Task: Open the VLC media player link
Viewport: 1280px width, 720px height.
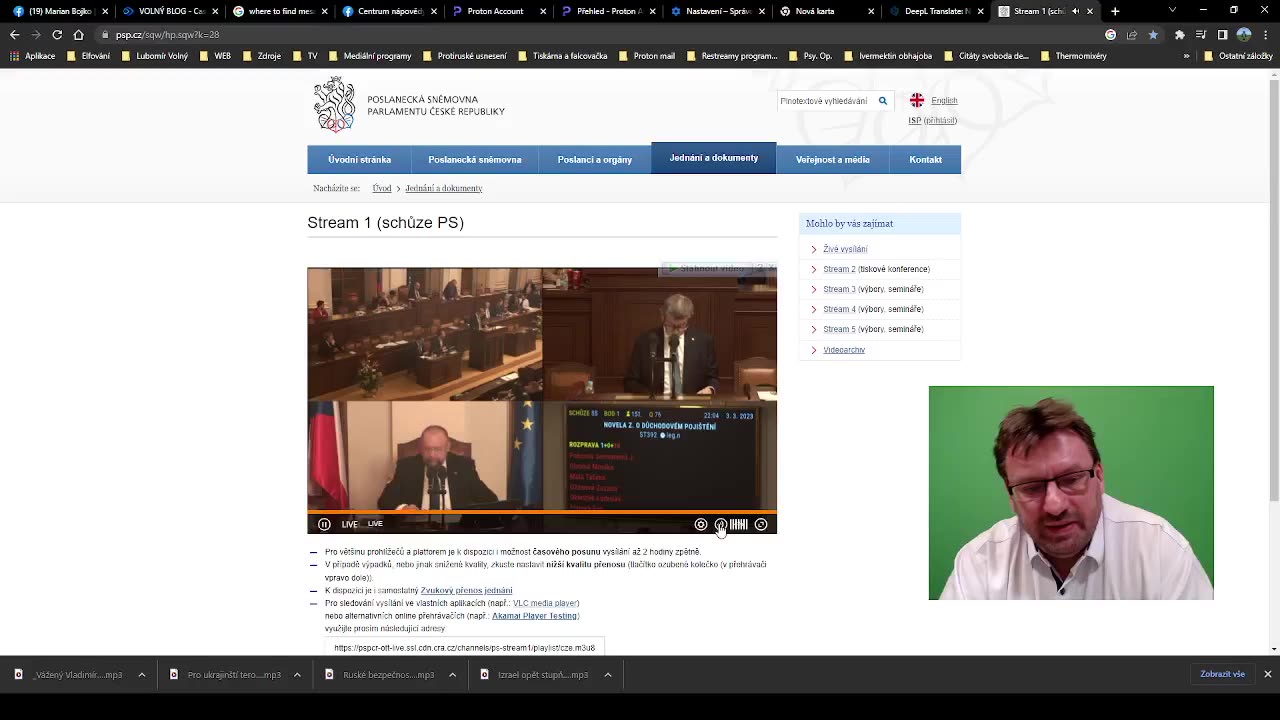Action: click(545, 603)
